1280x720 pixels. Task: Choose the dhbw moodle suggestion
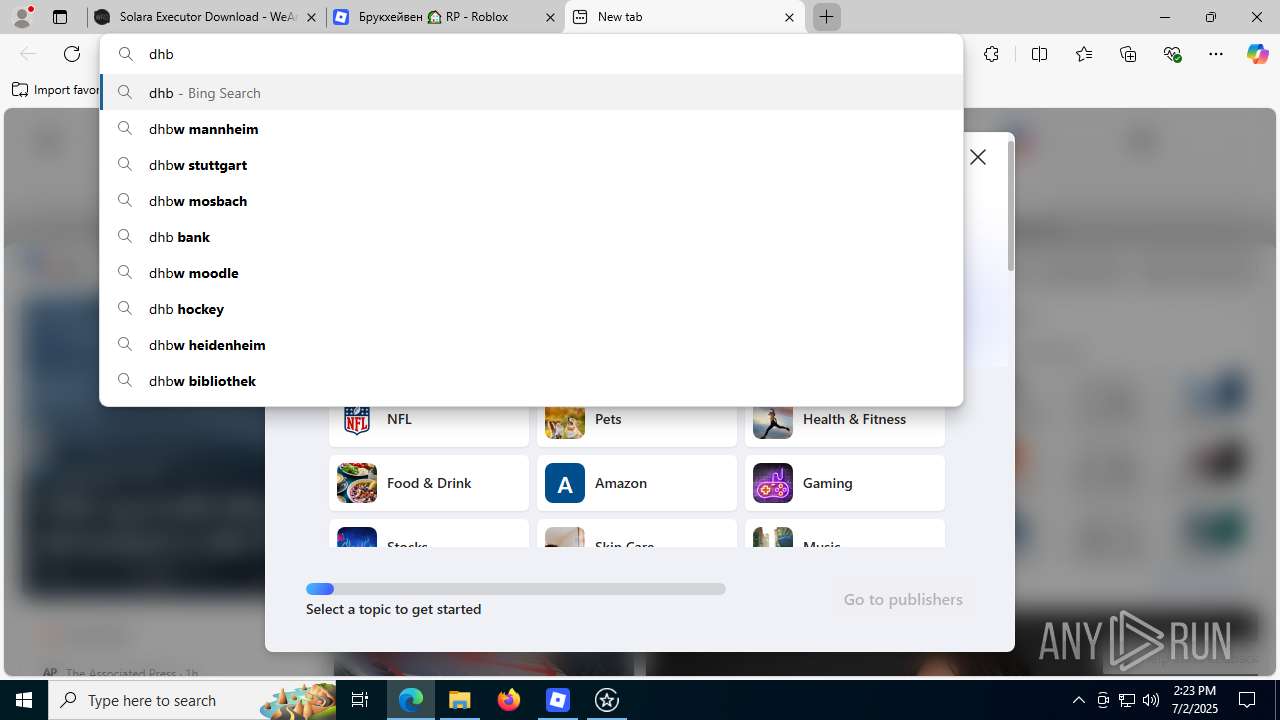(x=531, y=273)
